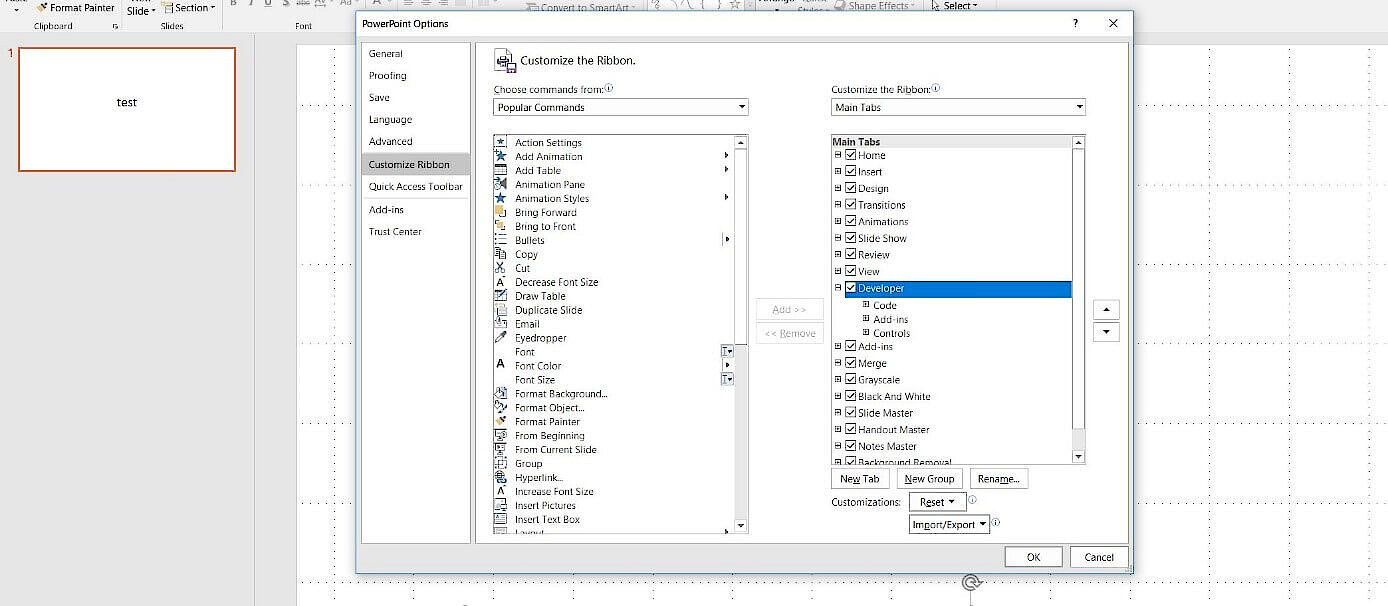
Task: Disable the Slide Master checkbox
Action: coord(852,412)
